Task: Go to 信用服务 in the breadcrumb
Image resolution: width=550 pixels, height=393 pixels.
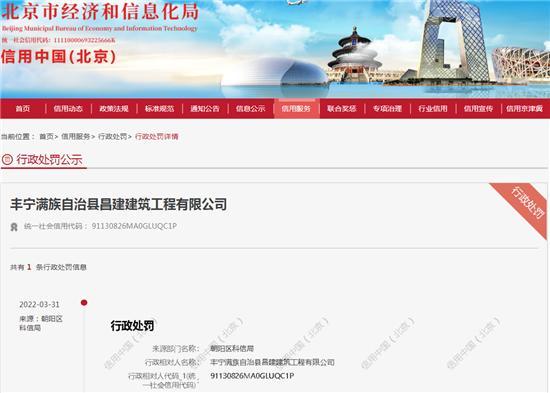Action: coord(75,136)
